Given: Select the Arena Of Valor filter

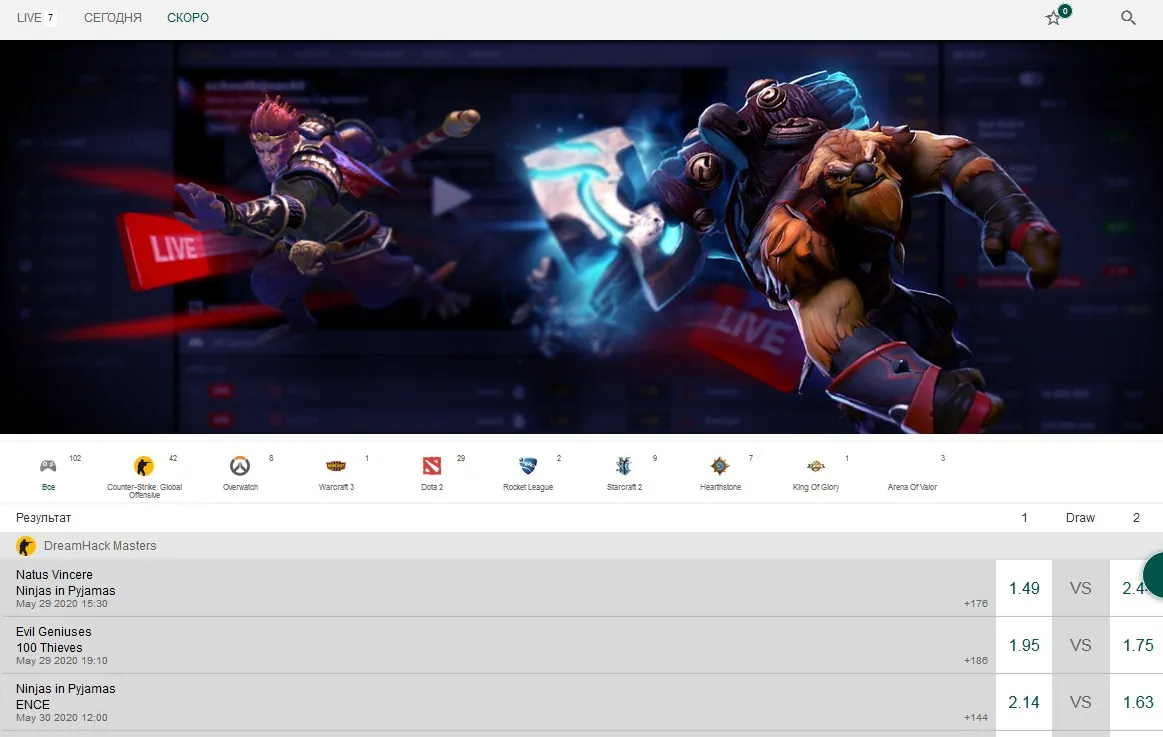Looking at the screenshot, I should 912,487.
